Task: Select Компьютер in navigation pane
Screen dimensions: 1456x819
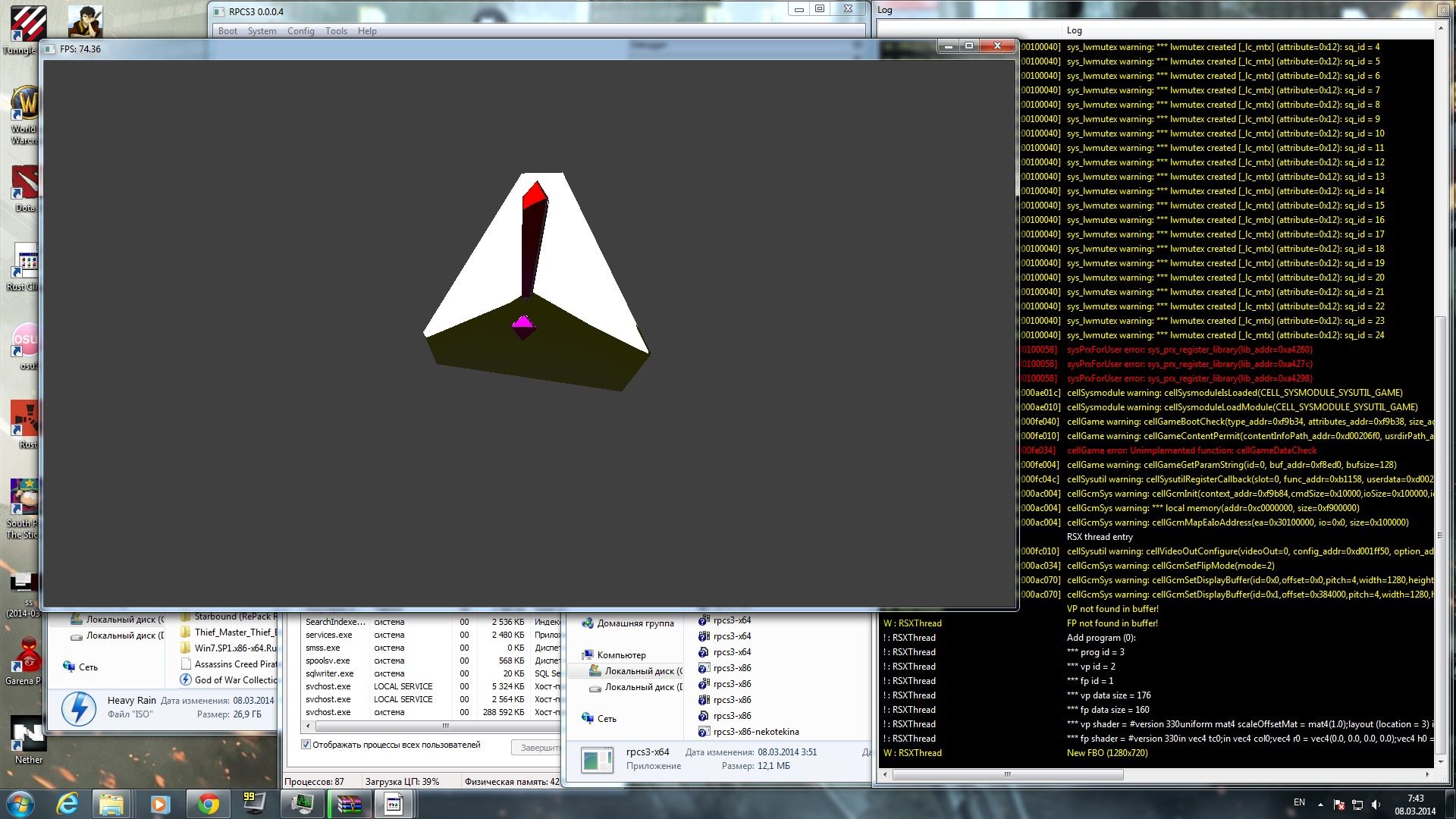Action: [x=621, y=655]
